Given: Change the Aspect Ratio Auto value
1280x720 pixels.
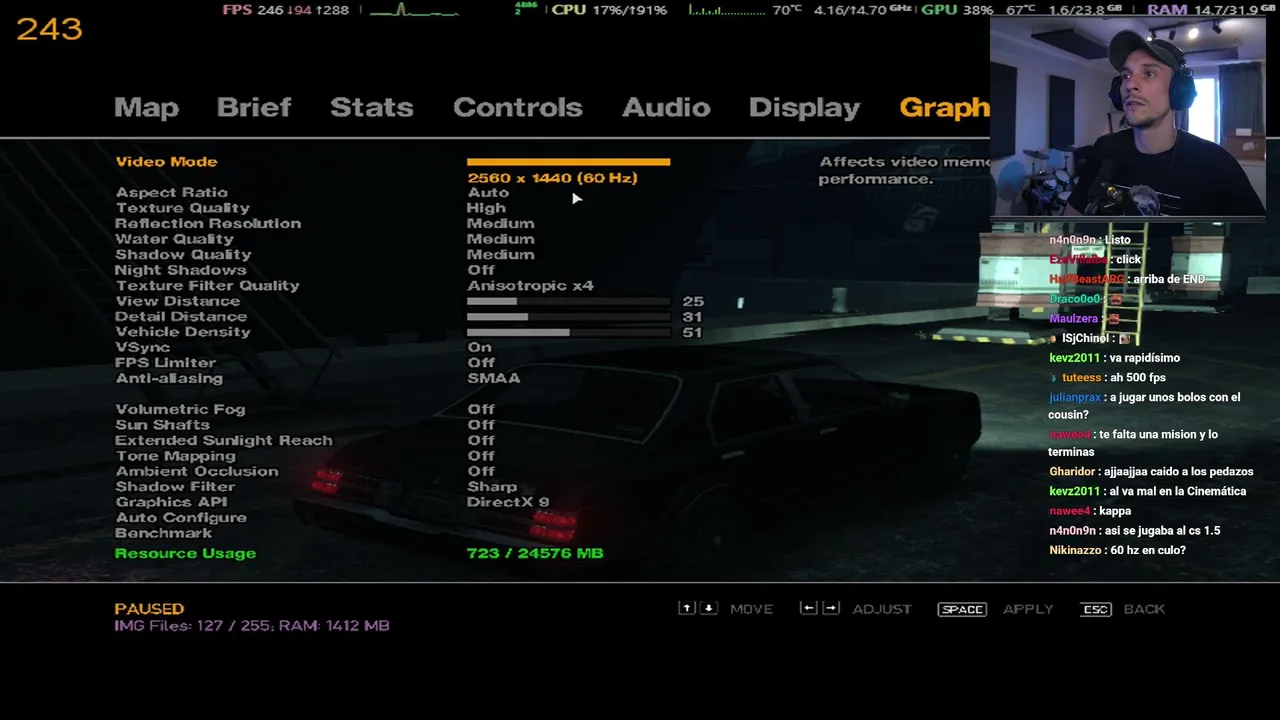Looking at the screenshot, I should 488,193.
